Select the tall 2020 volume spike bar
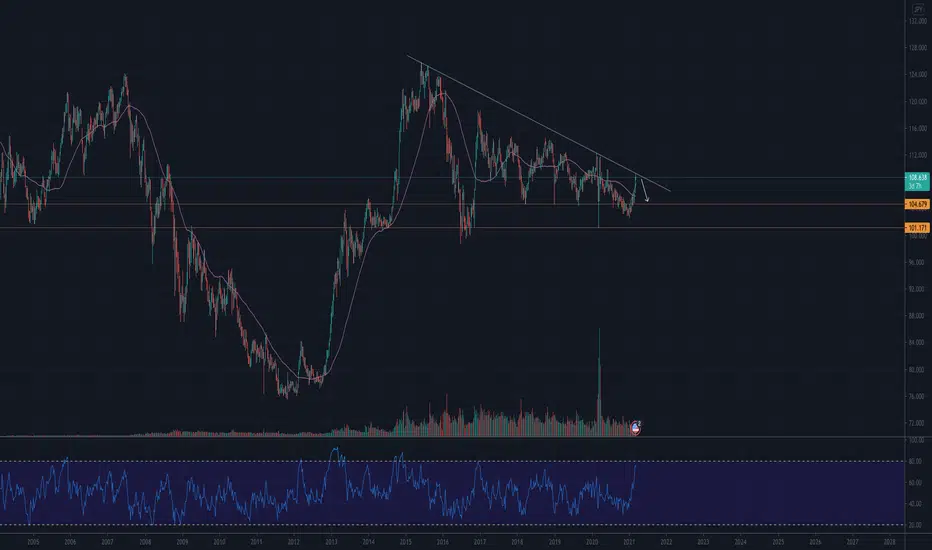The width and height of the screenshot is (932, 550). (599, 382)
